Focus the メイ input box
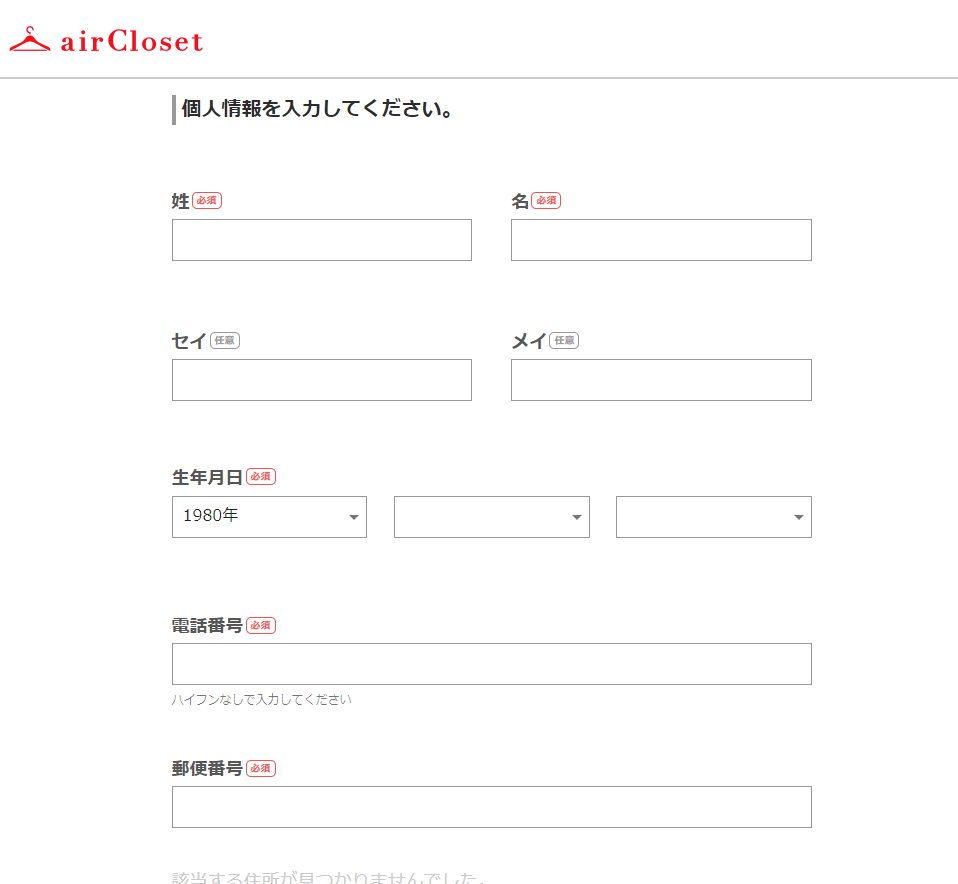The image size is (958, 884). pyautogui.click(x=660, y=380)
